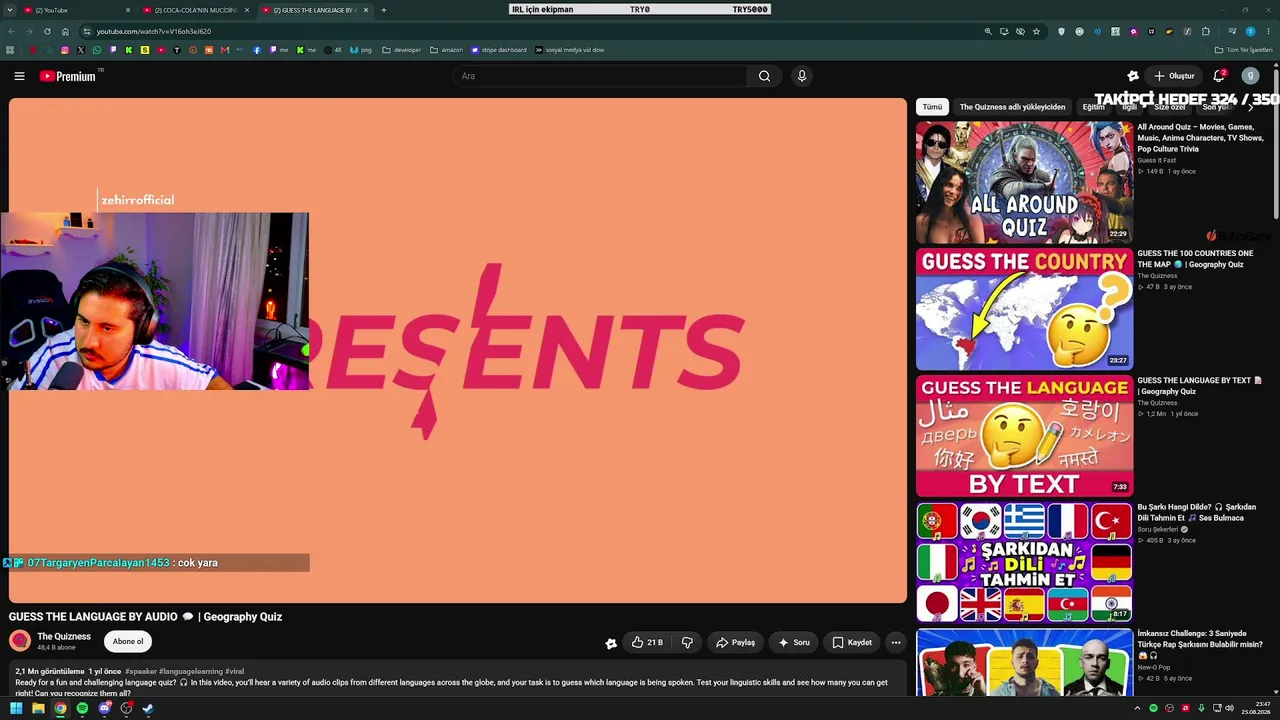Open WhatsApp bookmark shortcut

point(97,50)
